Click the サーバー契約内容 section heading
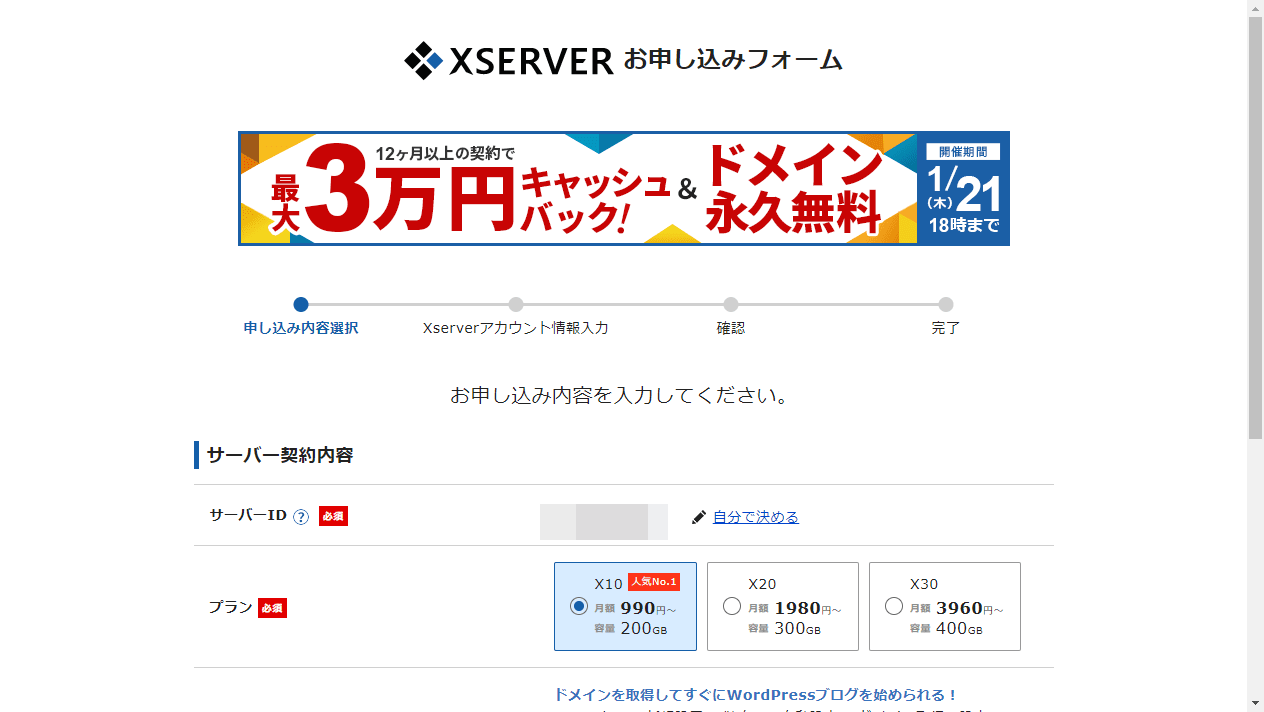 pyautogui.click(x=280, y=455)
